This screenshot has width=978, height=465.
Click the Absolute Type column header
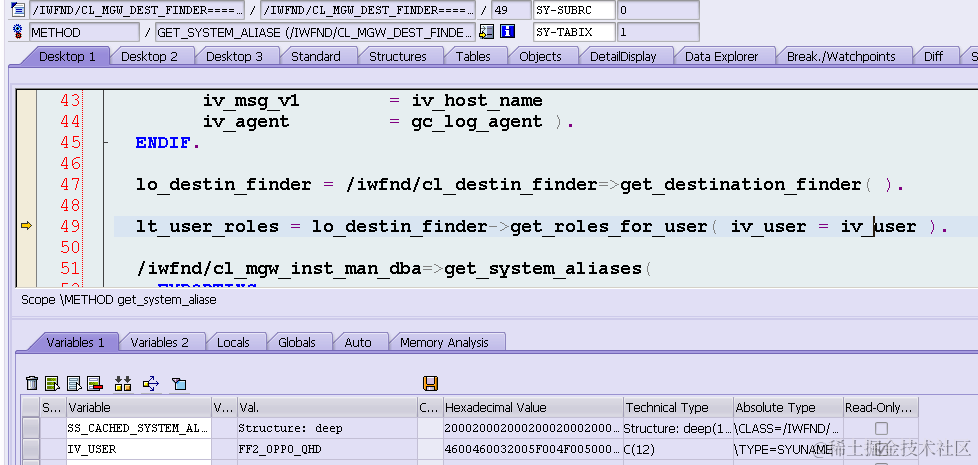(x=788, y=408)
